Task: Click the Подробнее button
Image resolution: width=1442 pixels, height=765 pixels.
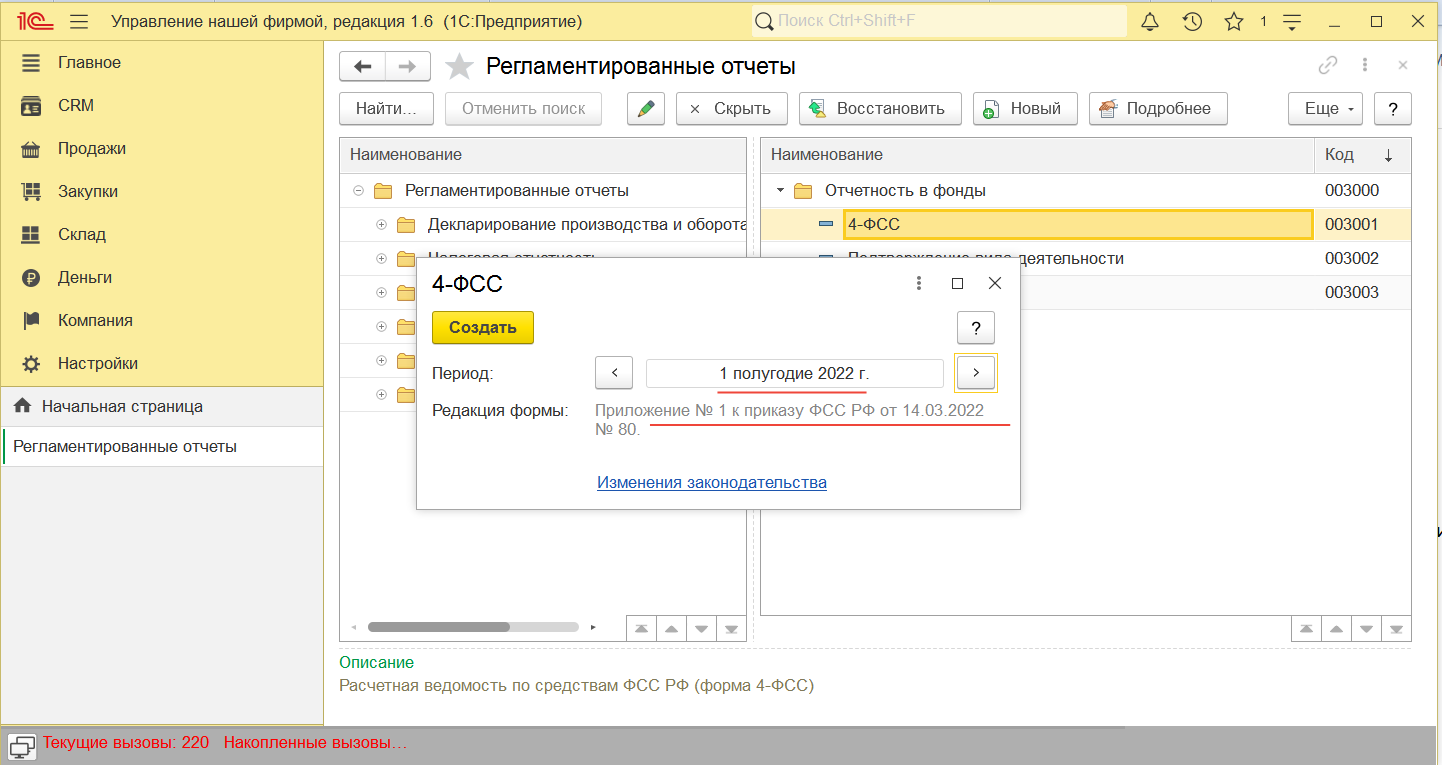Action: tap(1158, 109)
